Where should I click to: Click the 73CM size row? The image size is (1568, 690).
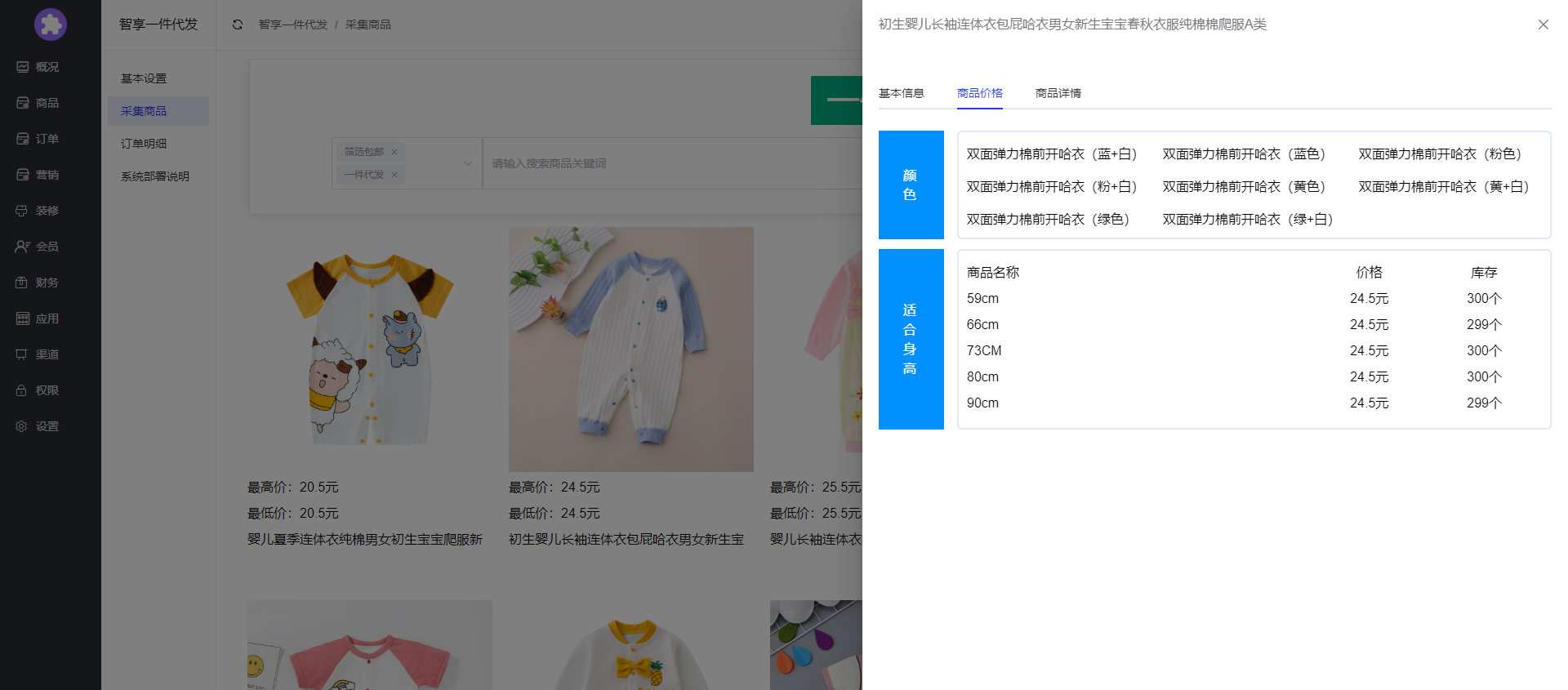tap(1254, 351)
